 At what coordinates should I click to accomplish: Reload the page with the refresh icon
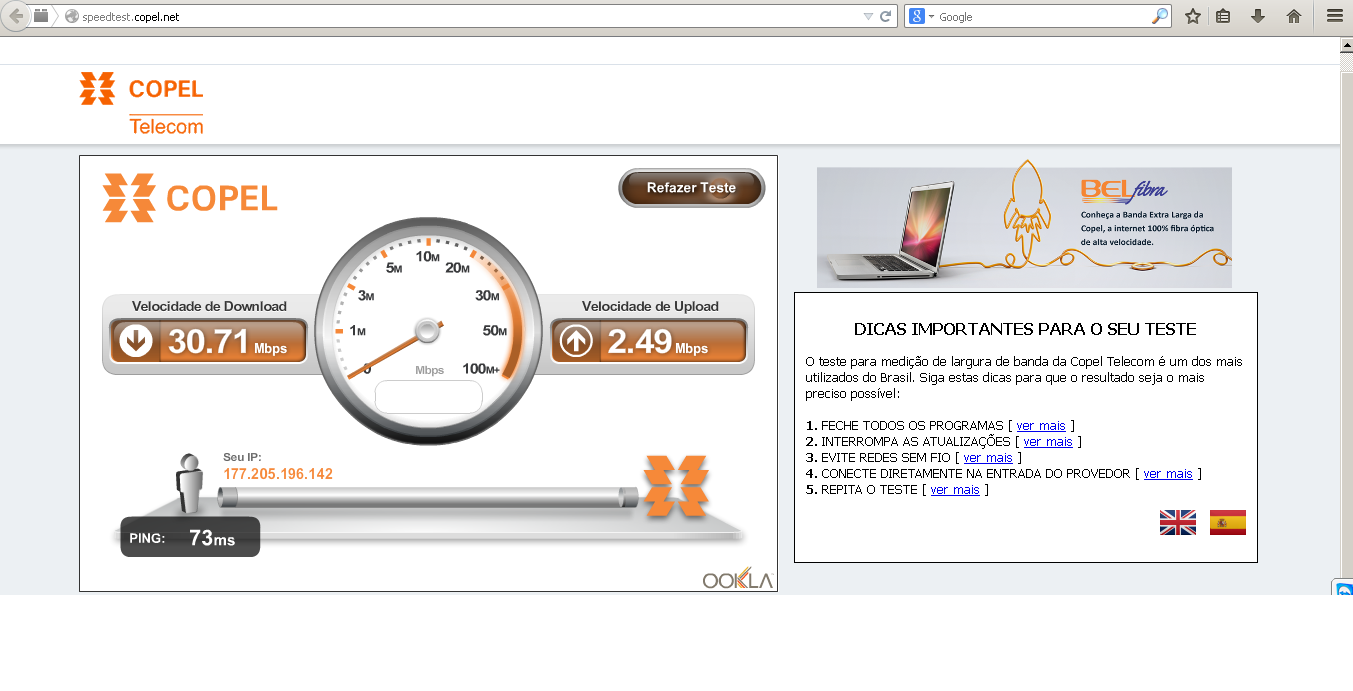point(885,16)
